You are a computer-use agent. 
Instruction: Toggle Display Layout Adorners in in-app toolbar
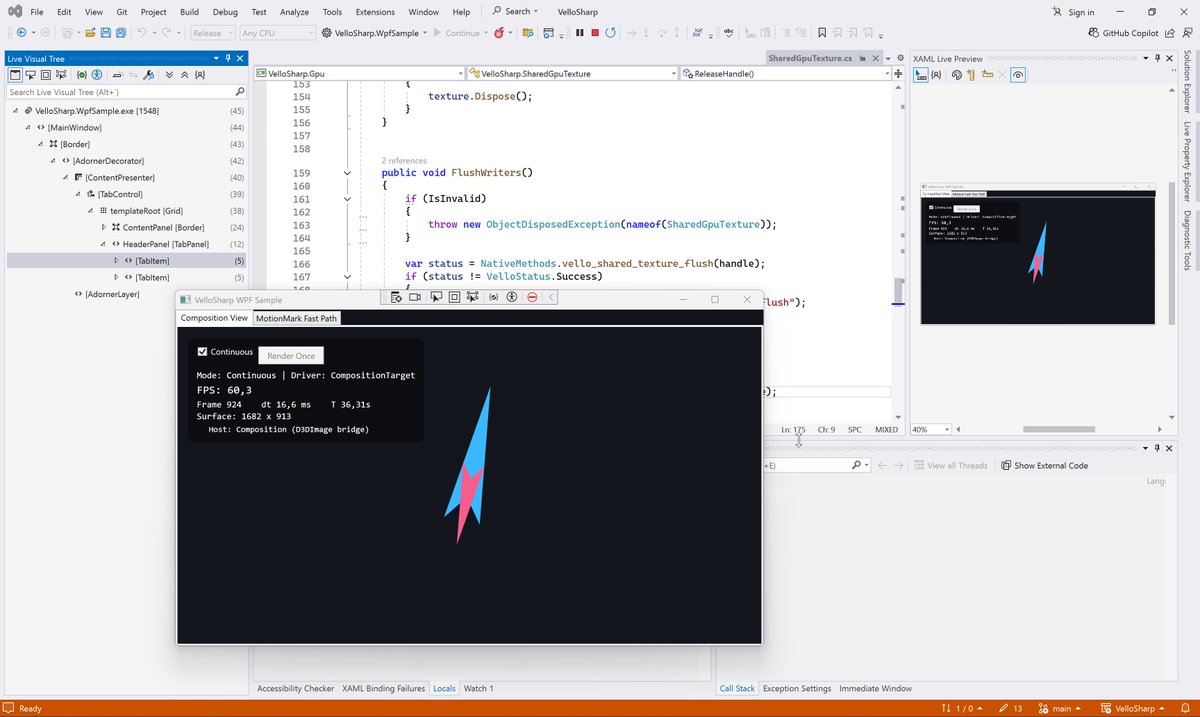[454, 297]
